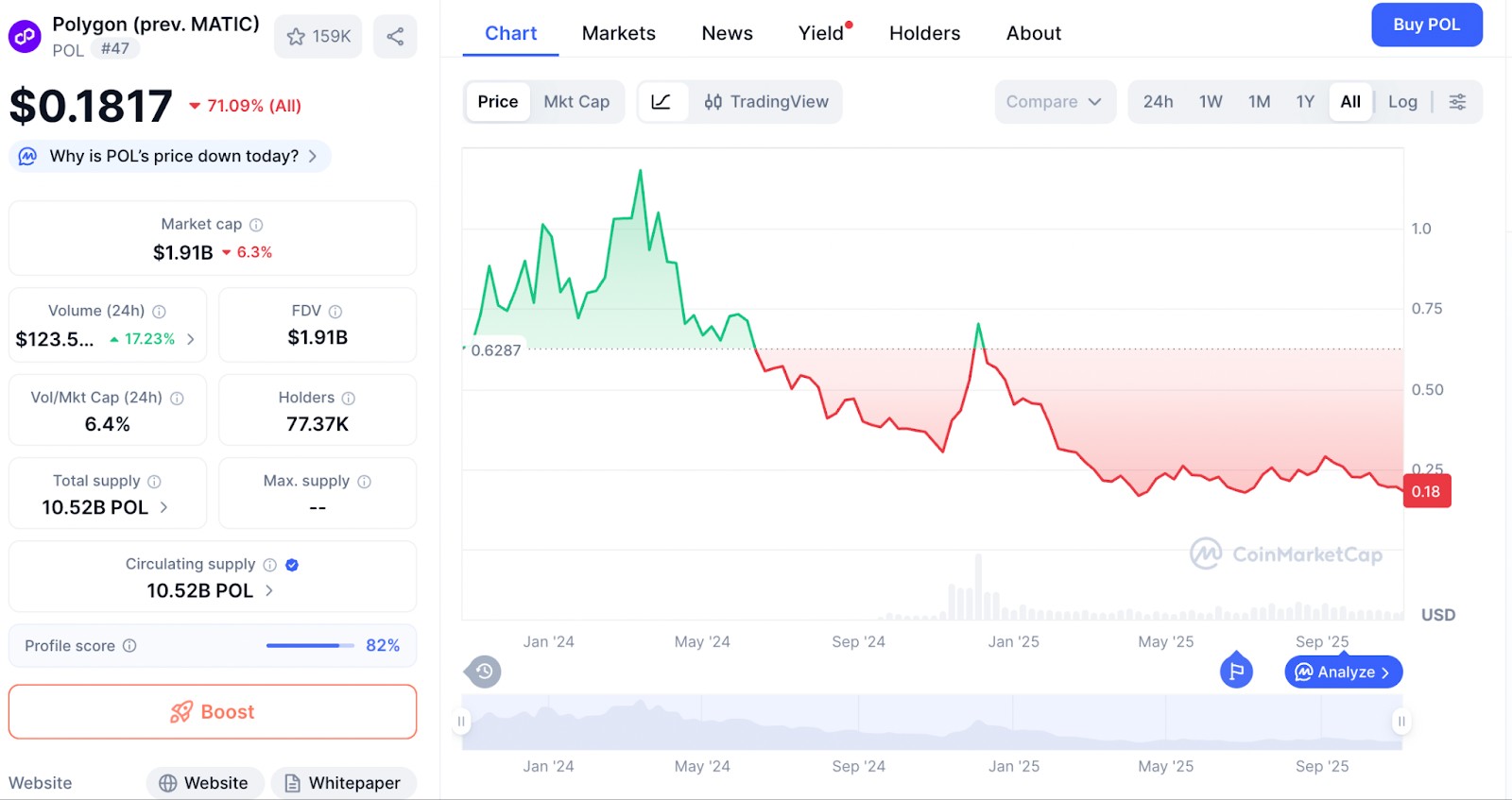Click the verified circulating supply badge

coord(292,565)
